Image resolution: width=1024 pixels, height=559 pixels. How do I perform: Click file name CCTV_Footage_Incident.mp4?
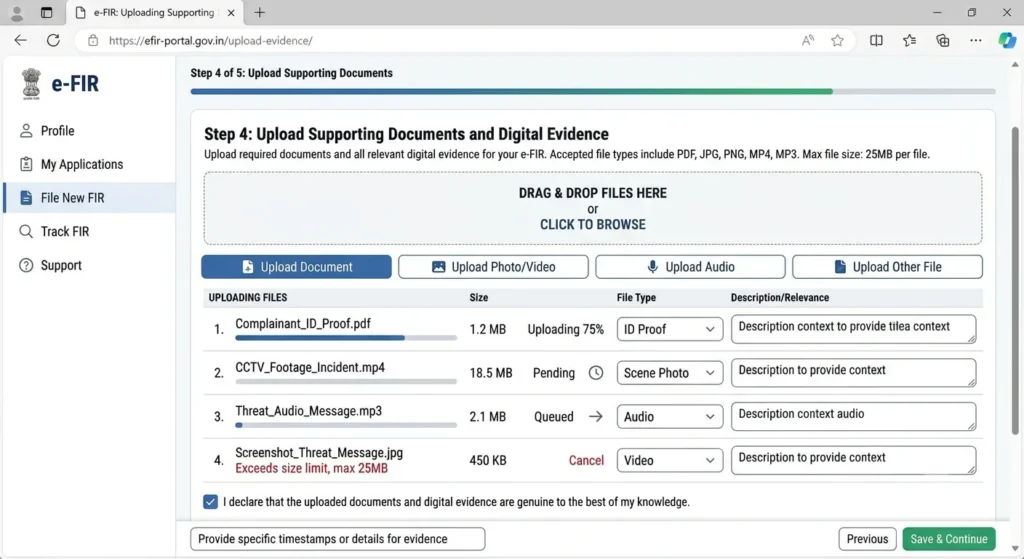(310, 368)
